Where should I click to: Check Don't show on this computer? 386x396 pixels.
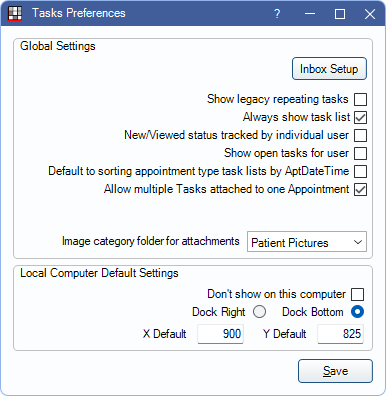(358, 294)
